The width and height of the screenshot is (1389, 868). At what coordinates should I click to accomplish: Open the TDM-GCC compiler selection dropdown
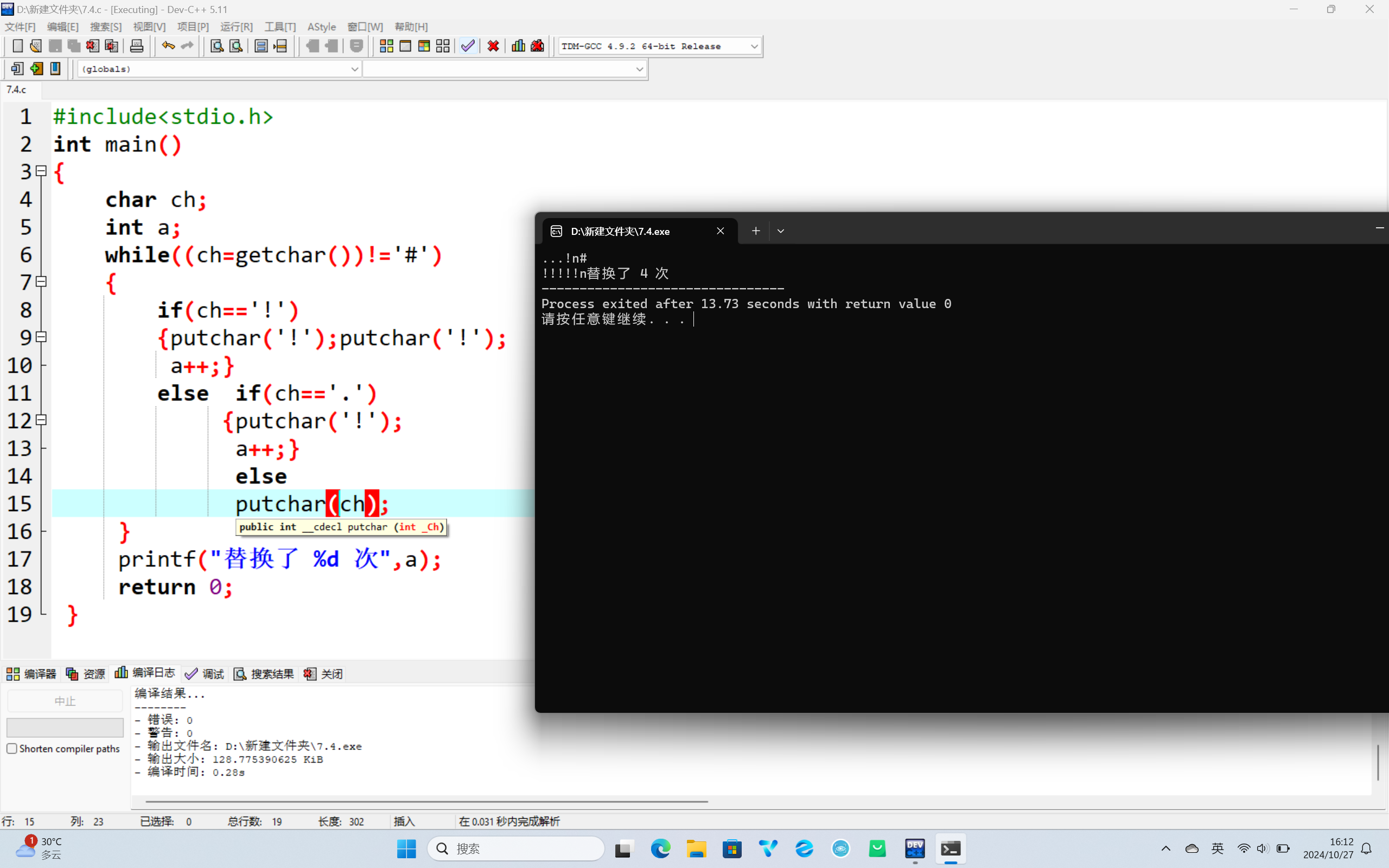pos(754,47)
